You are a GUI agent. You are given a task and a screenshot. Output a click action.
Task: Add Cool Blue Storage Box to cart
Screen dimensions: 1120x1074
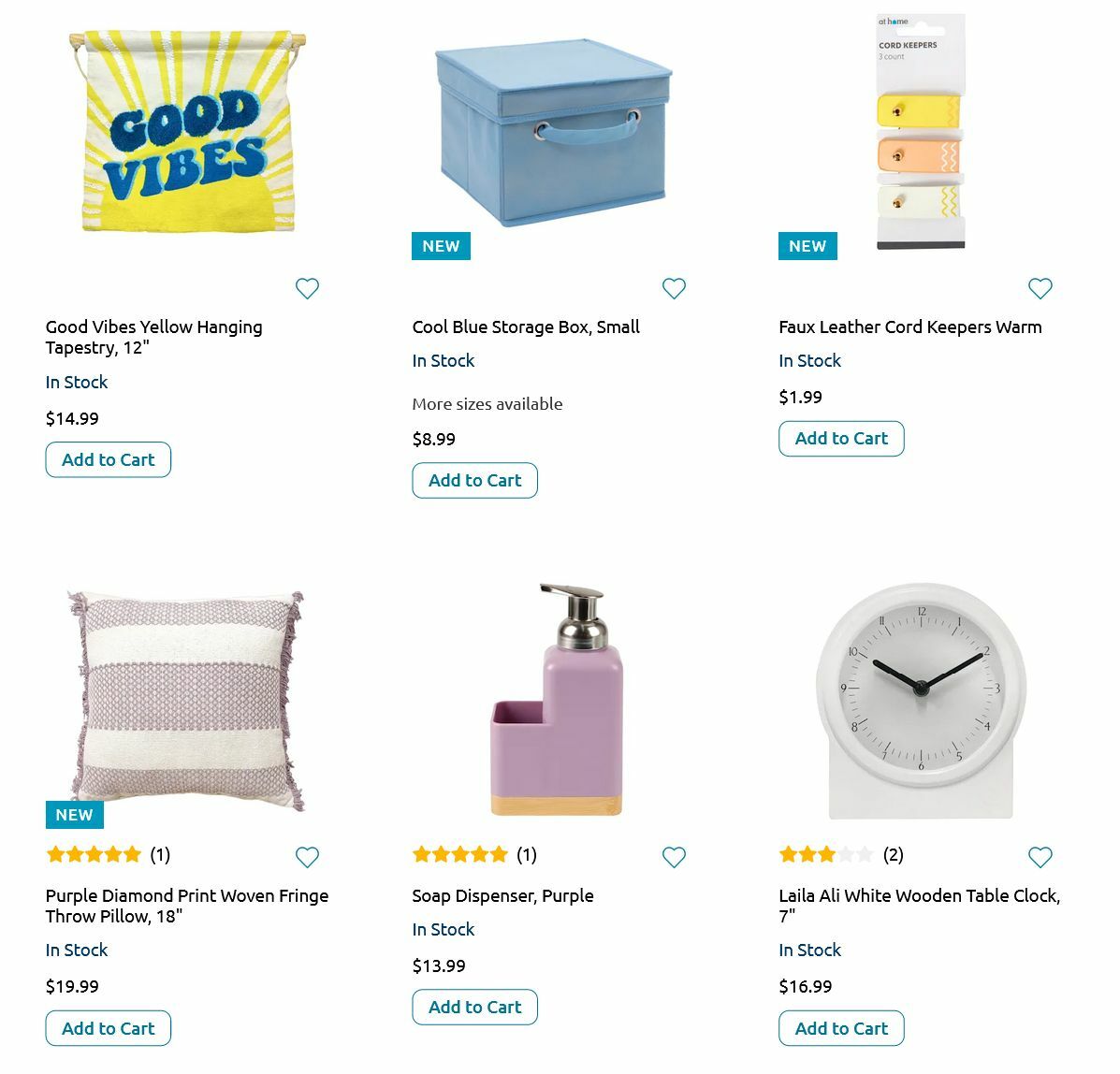[x=475, y=481]
